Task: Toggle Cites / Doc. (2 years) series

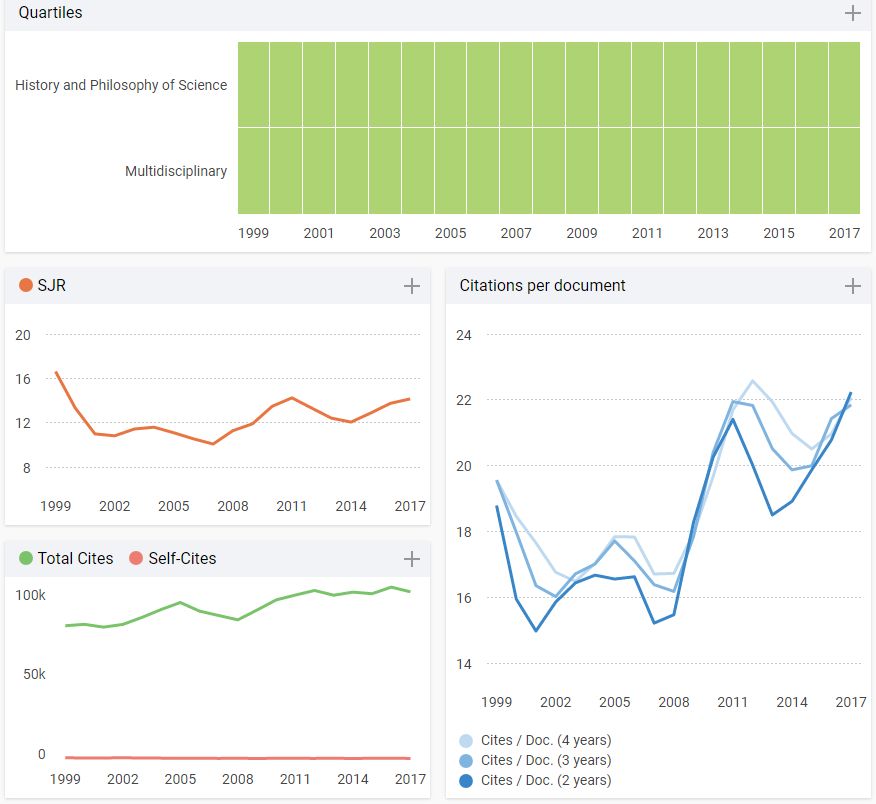Action: point(466,781)
